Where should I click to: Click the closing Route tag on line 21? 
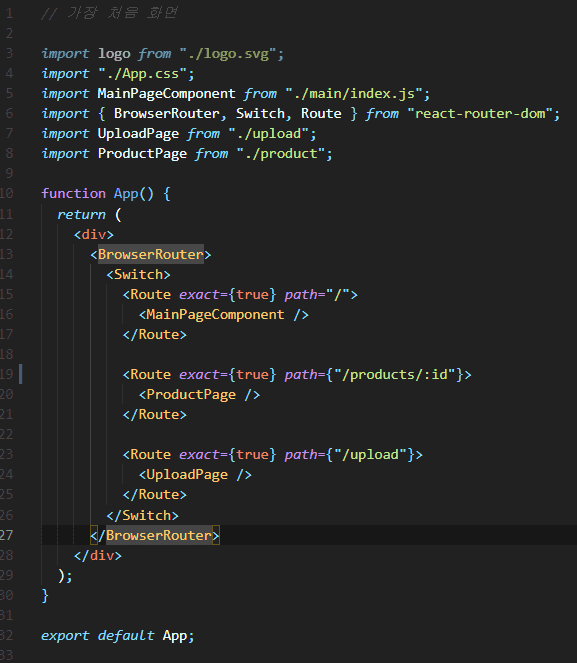point(154,414)
